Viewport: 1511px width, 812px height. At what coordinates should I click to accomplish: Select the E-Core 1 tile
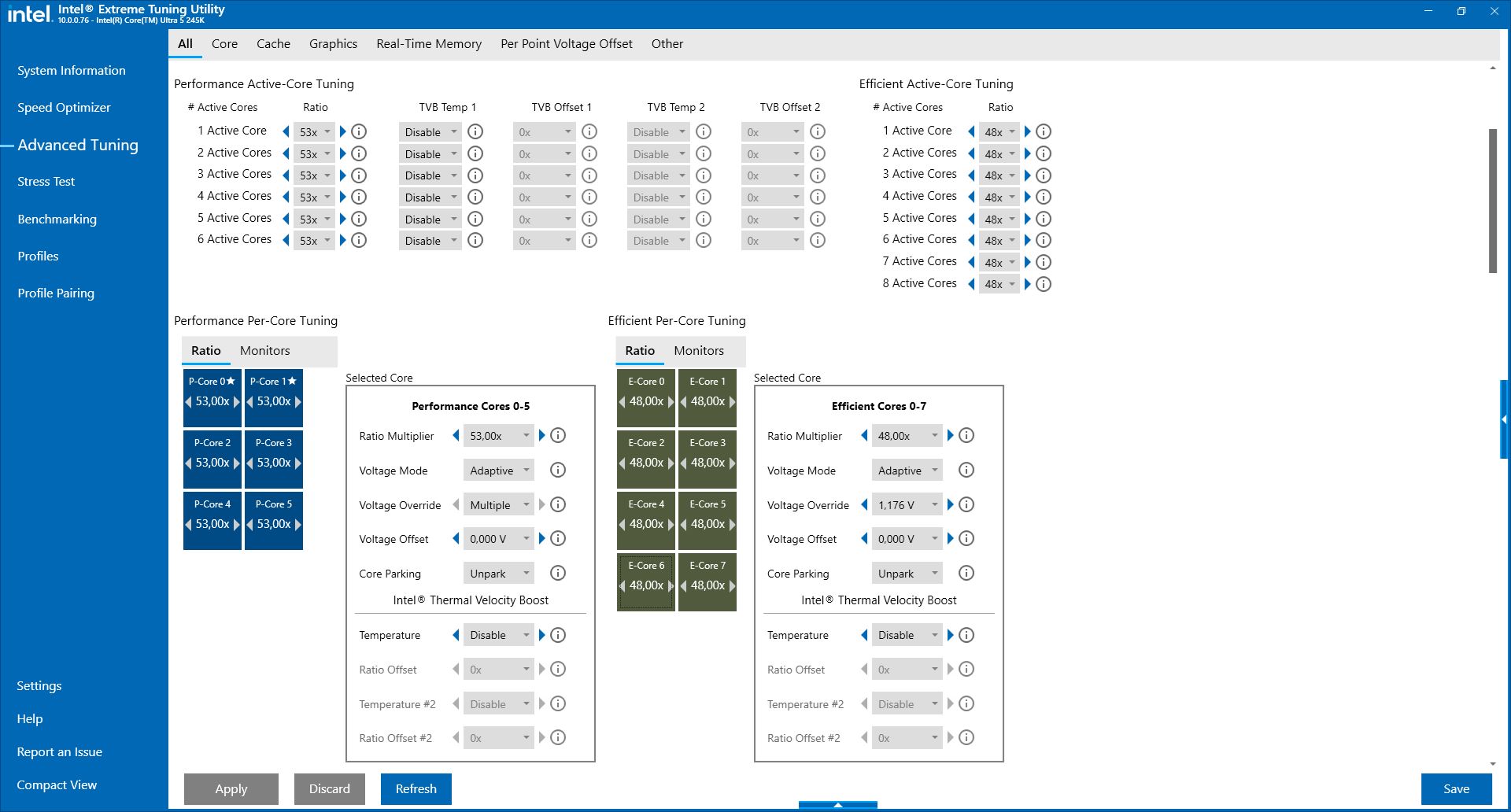tap(707, 397)
